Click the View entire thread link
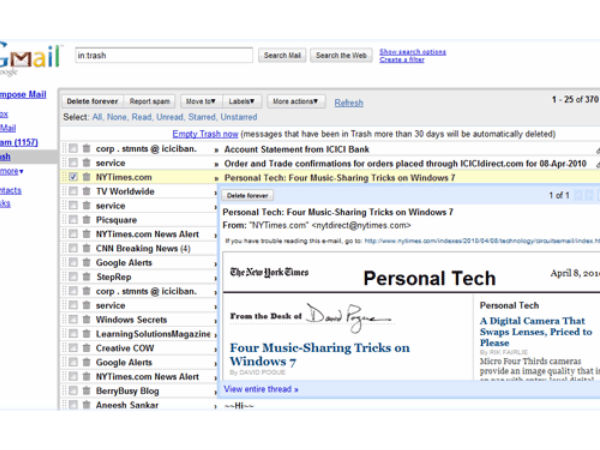The height and width of the screenshot is (450, 600). coord(261,388)
